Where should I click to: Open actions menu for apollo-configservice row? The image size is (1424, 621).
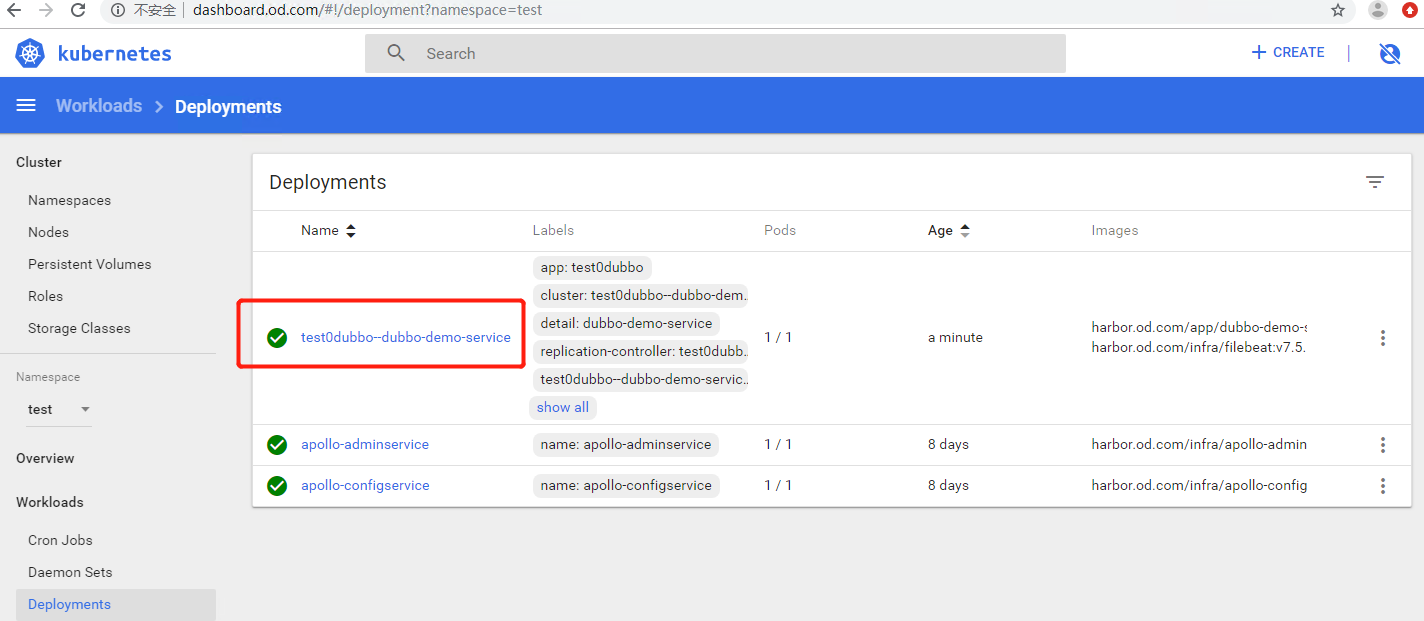(1383, 486)
